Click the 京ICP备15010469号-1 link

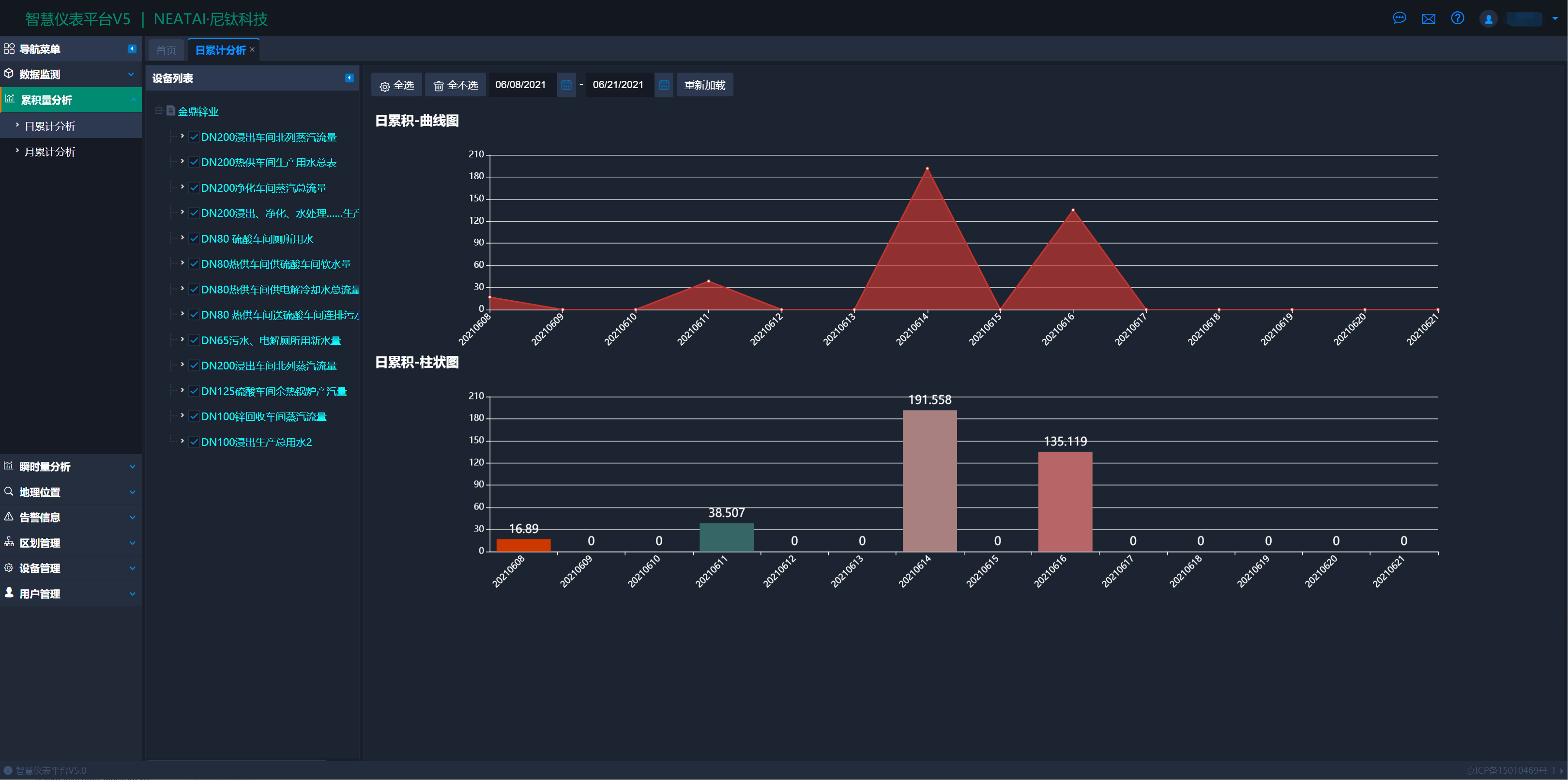1511,770
